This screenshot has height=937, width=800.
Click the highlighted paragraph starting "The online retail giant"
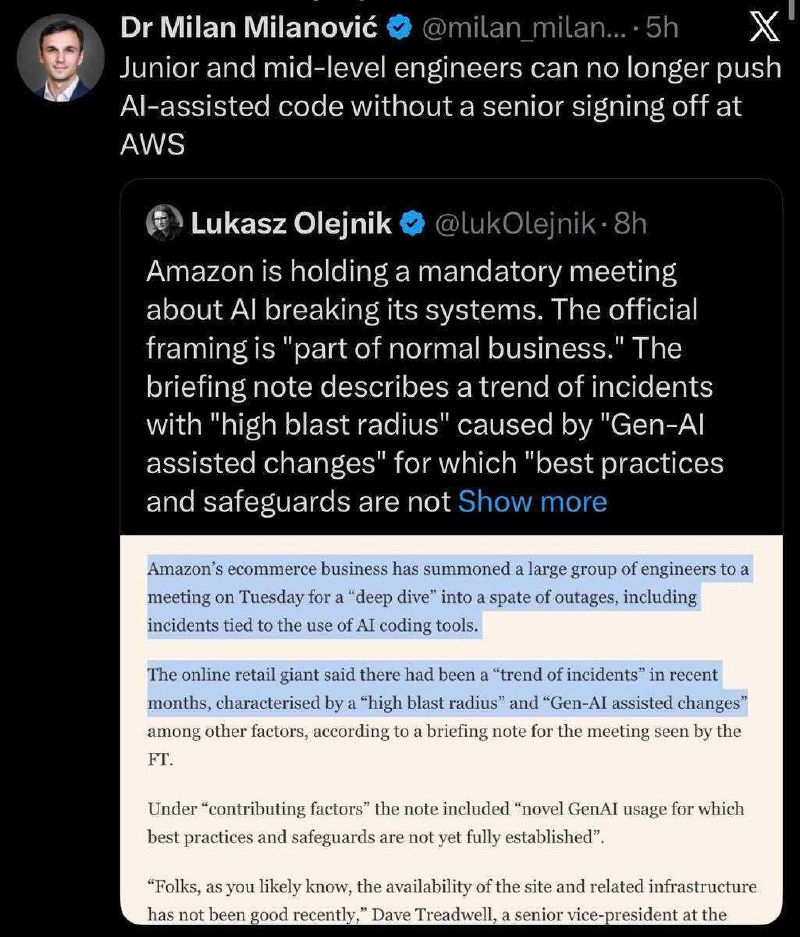point(448,690)
